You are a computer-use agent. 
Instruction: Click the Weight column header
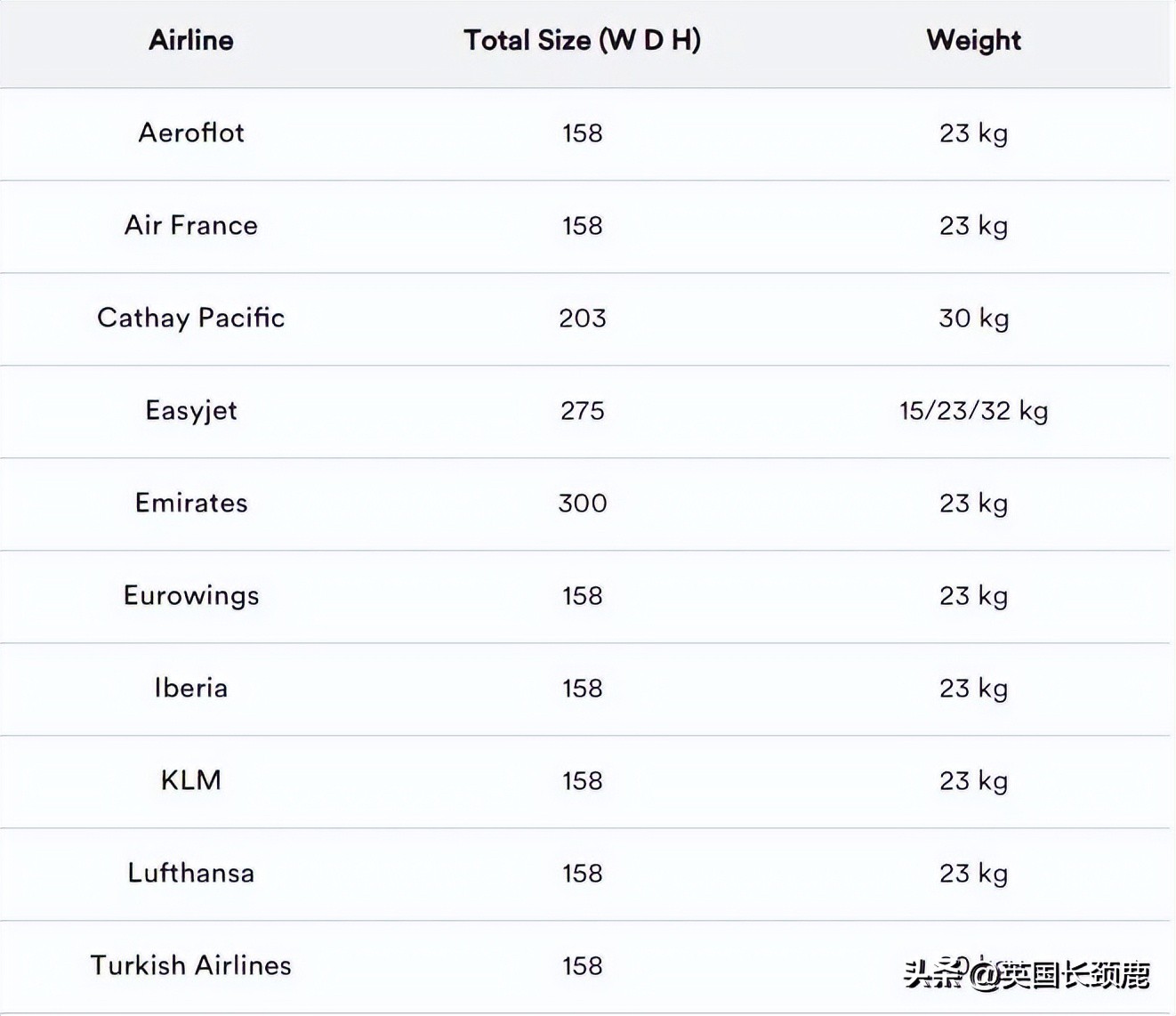click(973, 40)
